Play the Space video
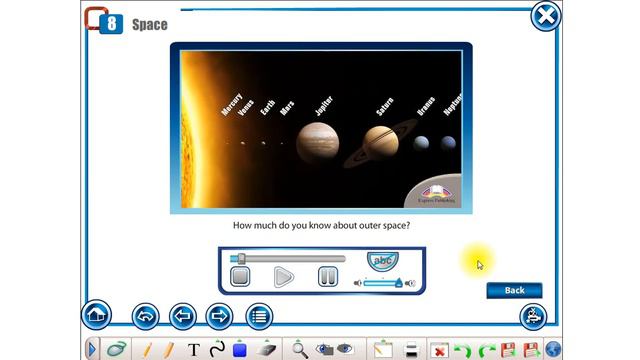 (x=283, y=277)
